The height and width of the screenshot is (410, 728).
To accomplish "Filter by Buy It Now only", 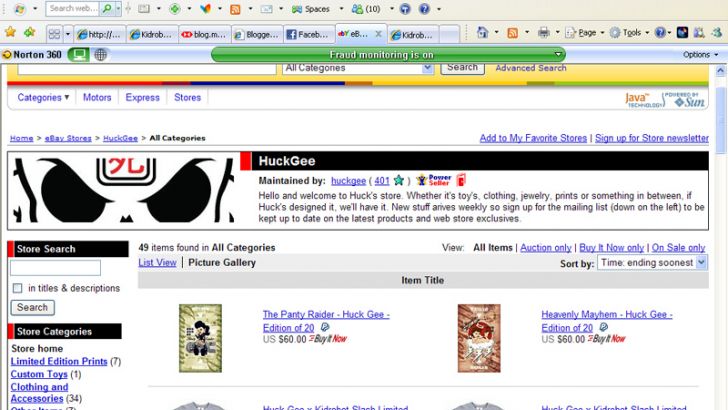I will [x=611, y=248].
